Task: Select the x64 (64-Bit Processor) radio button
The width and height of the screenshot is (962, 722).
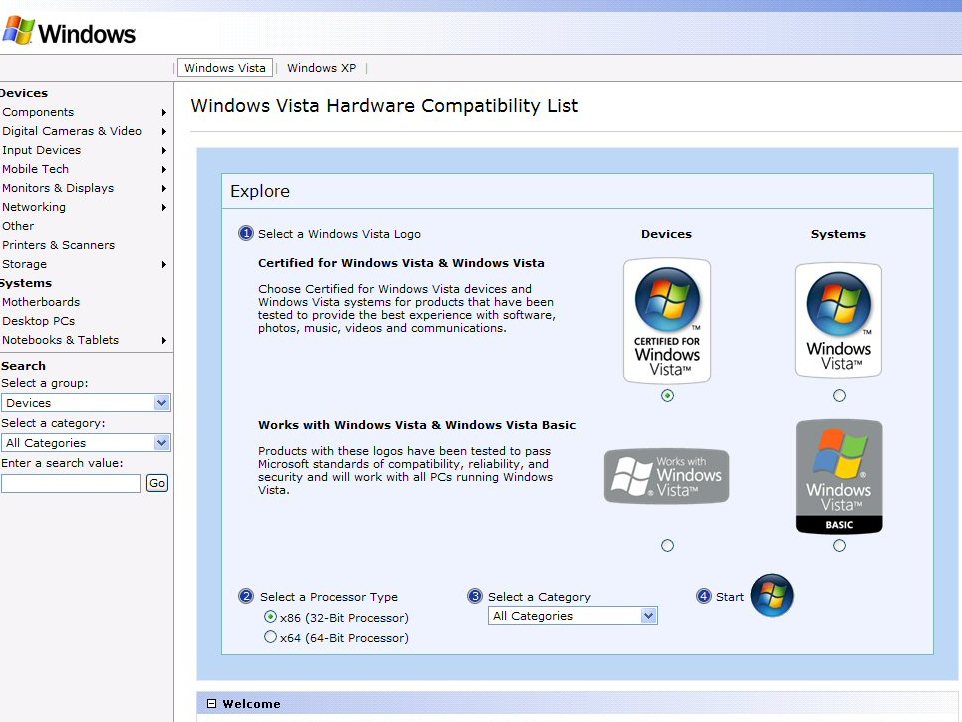Action: click(269, 637)
